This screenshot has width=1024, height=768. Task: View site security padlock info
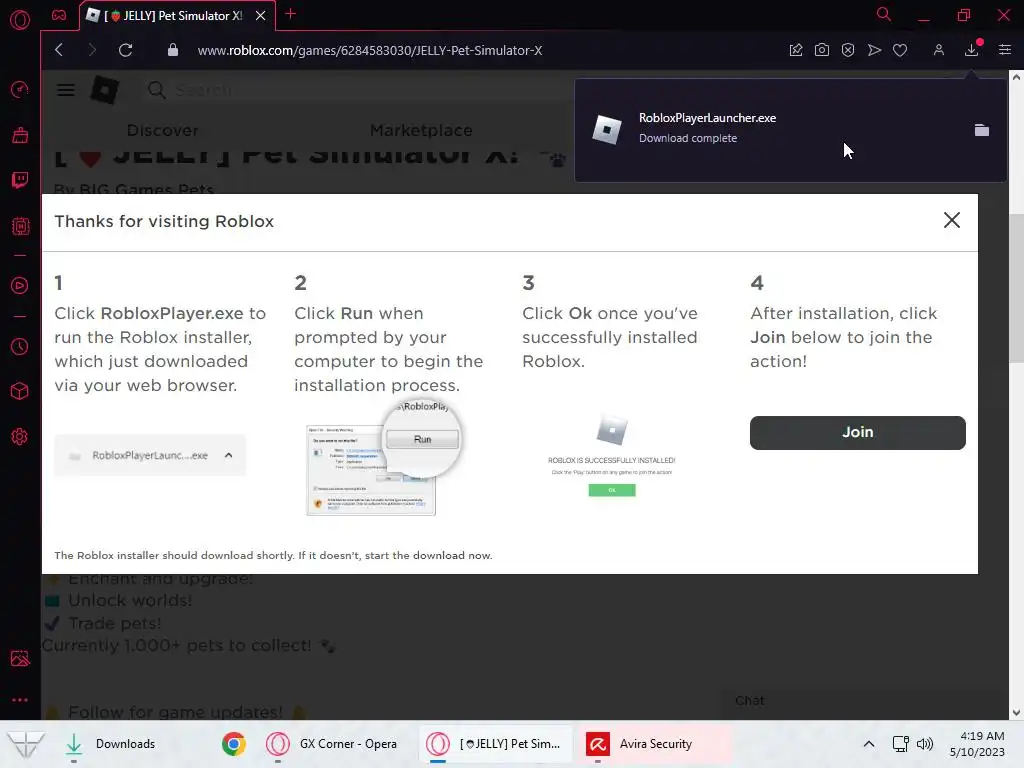coord(173,50)
